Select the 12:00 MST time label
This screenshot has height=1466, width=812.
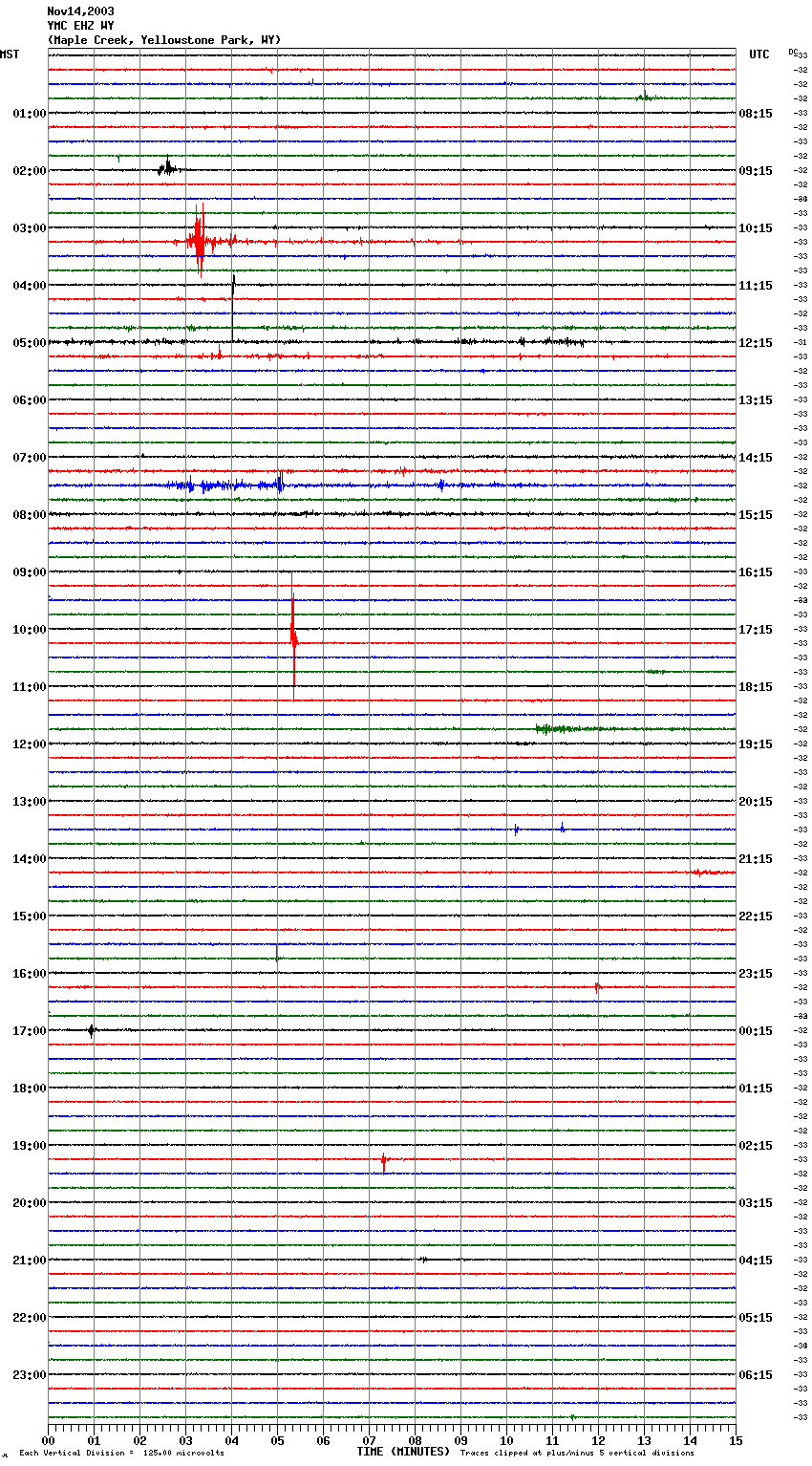coord(29,744)
